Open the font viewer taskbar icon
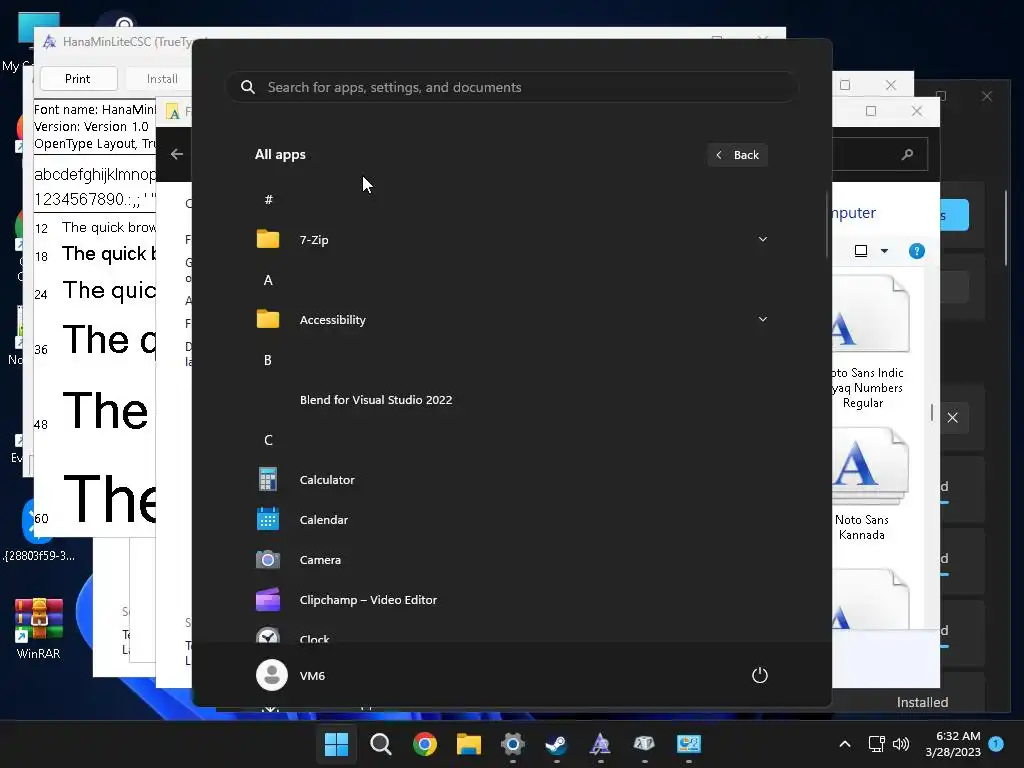 click(600, 744)
